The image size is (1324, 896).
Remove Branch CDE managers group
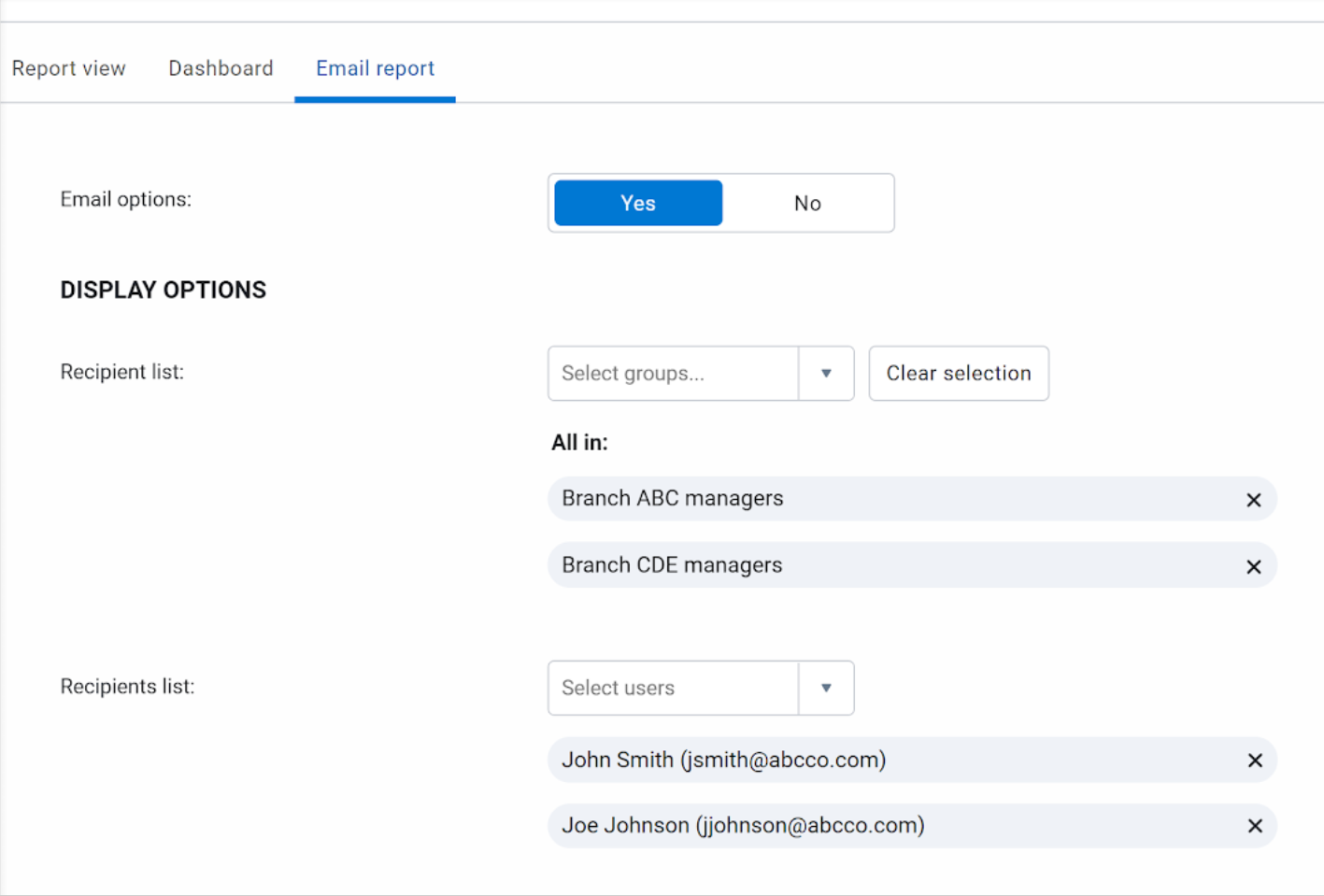click(1254, 567)
